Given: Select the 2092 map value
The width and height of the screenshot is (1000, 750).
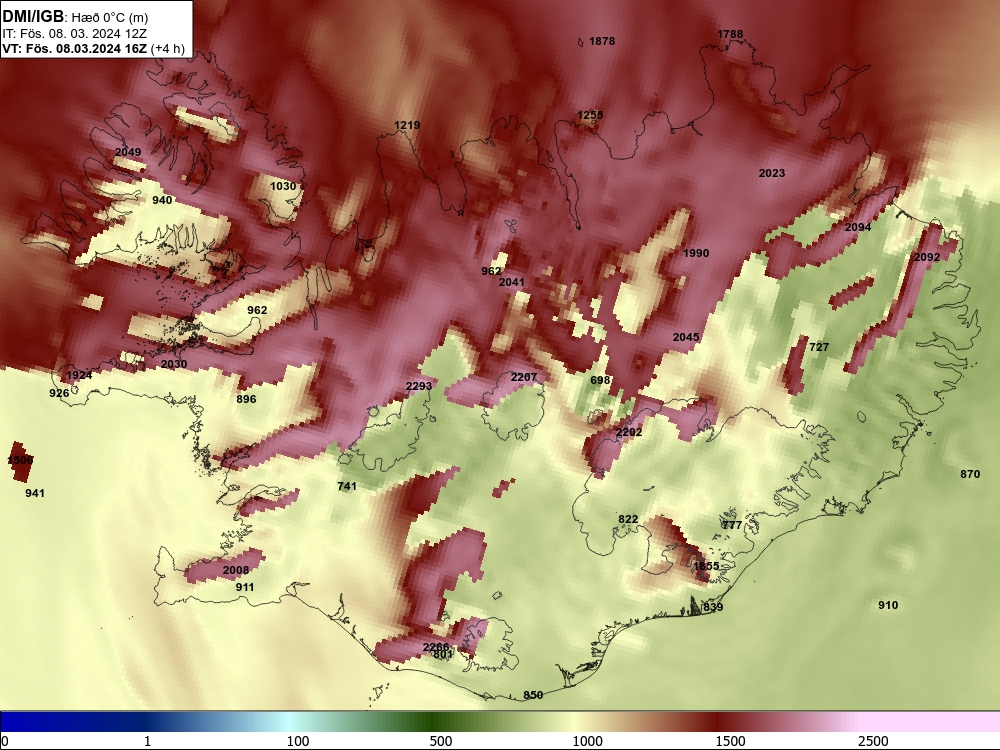Looking at the screenshot, I should pyautogui.click(x=927, y=257).
